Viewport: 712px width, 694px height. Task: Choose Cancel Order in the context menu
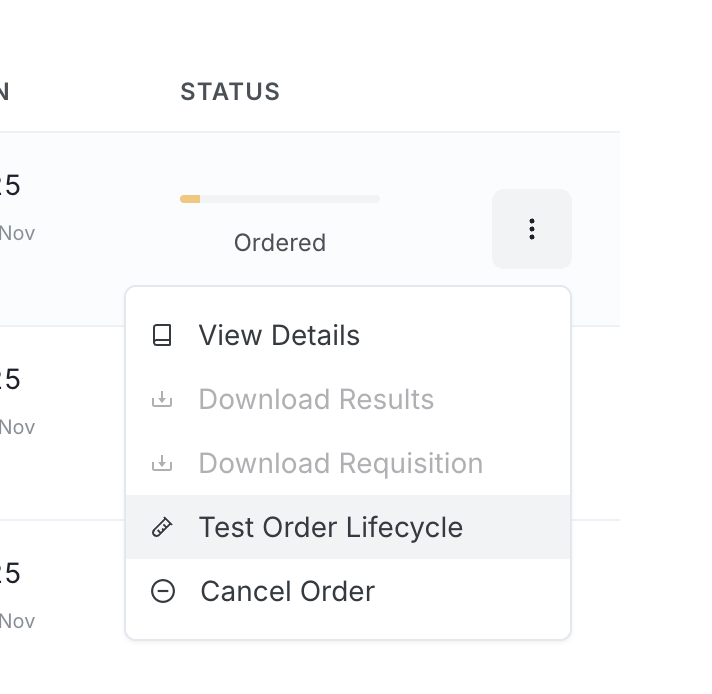(287, 592)
